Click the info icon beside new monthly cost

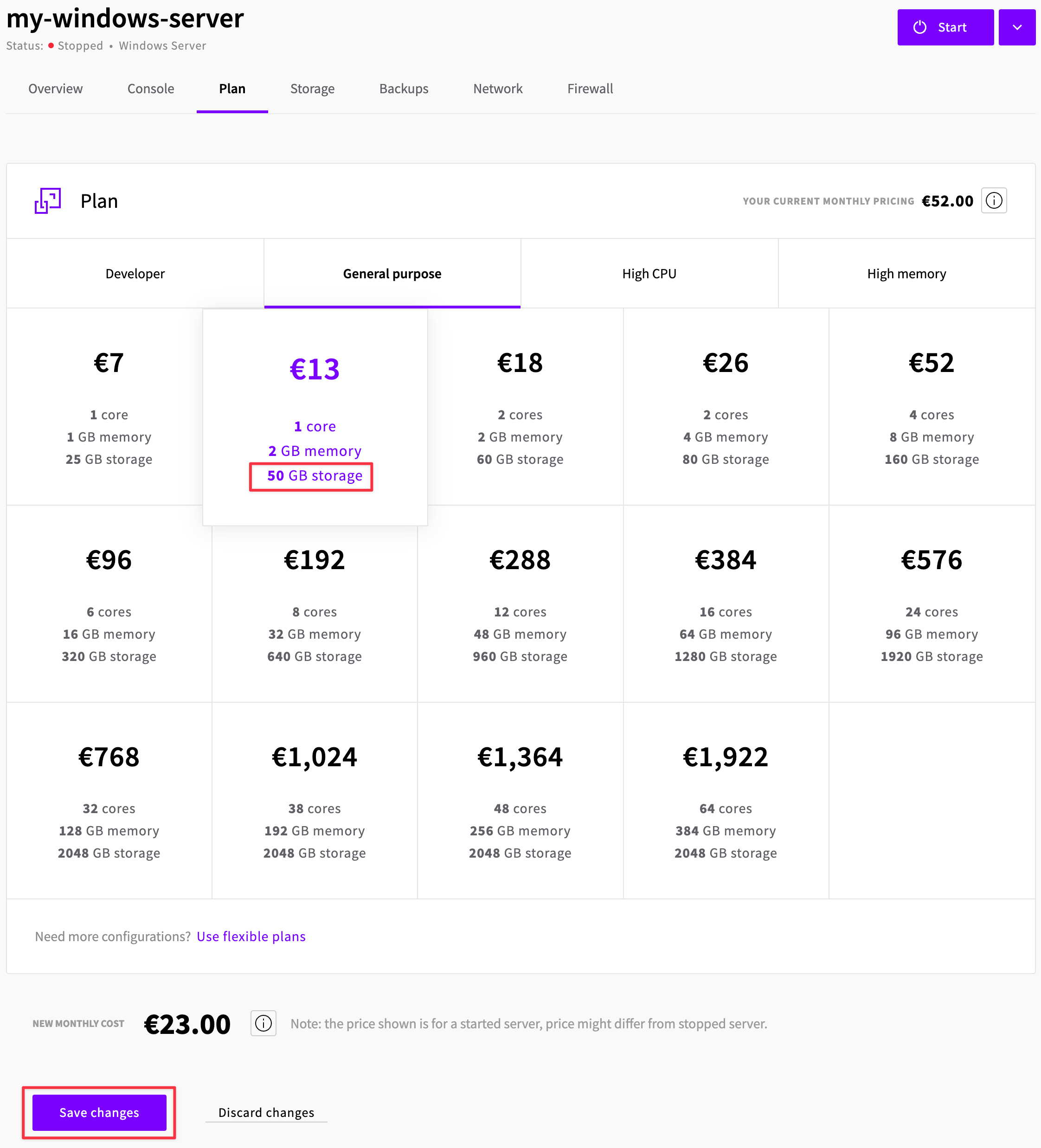click(263, 1023)
